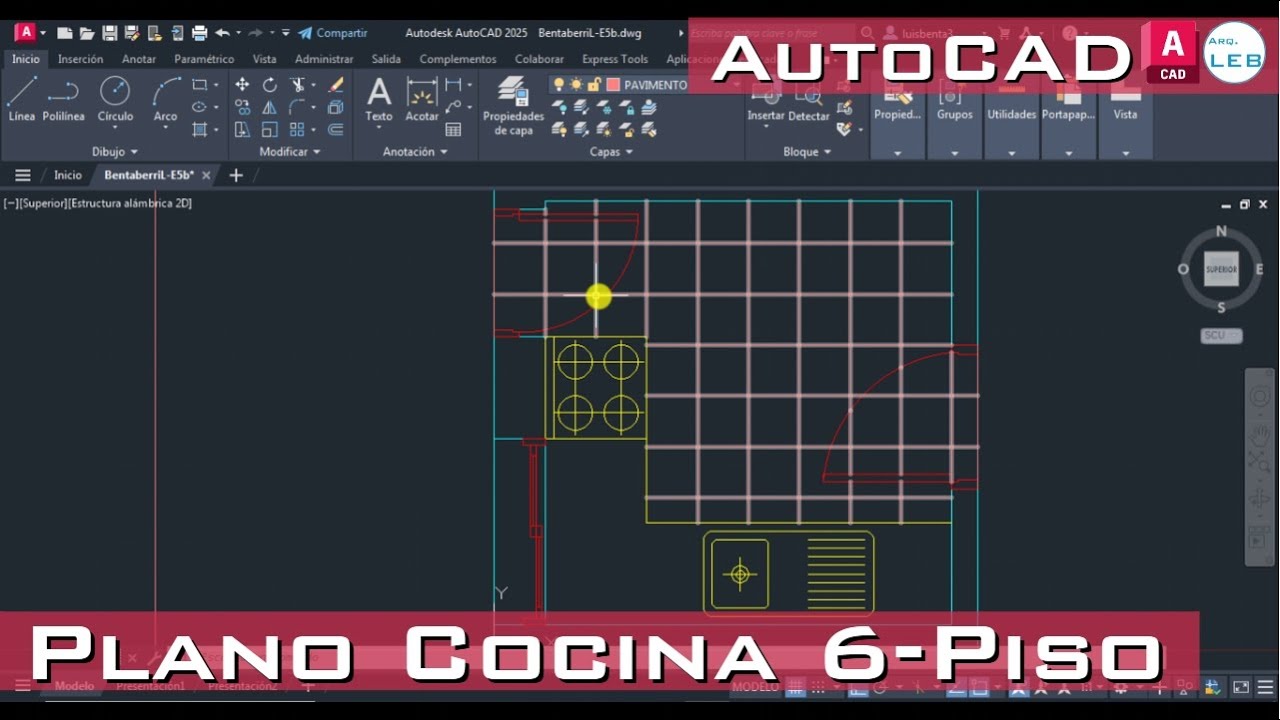Screen dimensions: 1280x720
Task: Open the Vista panel dropdown
Action: (1126, 153)
